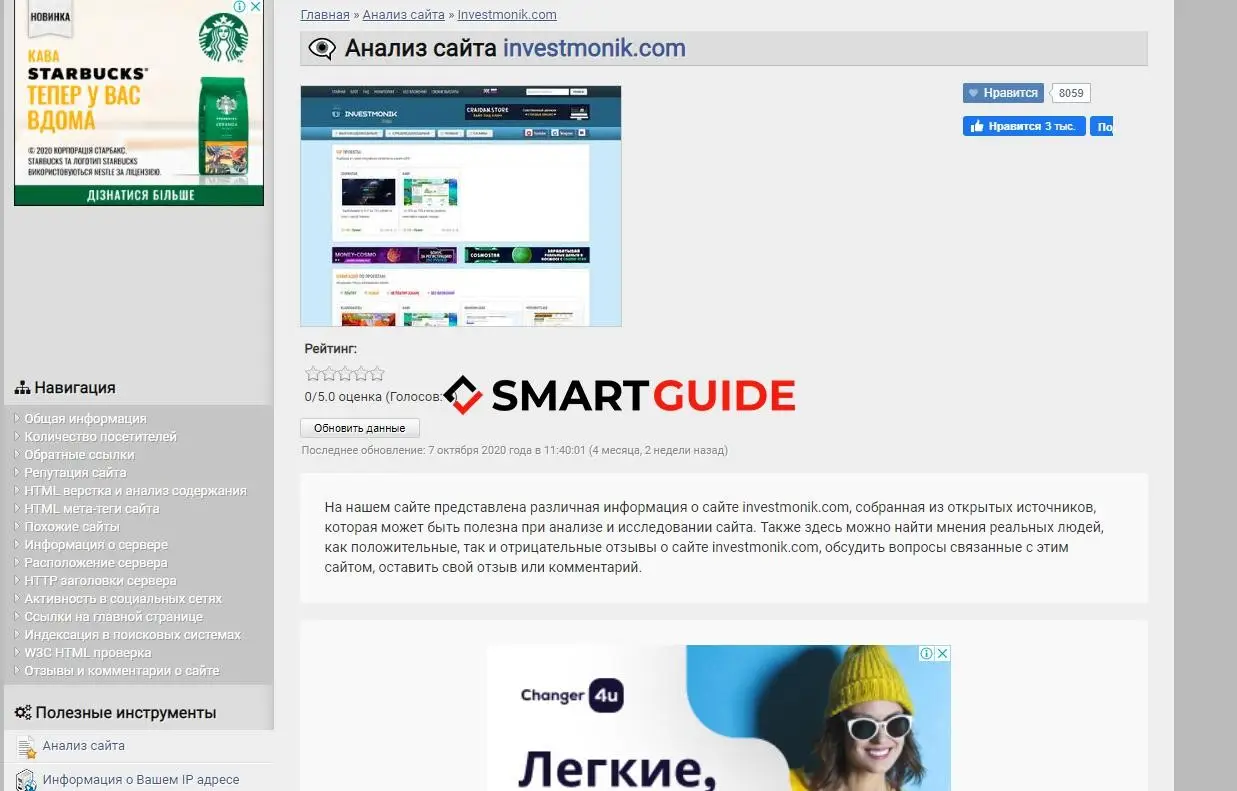This screenshot has height=791, width=1237.
Task: Close the Changer 4u advertisement
Action: coord(942,653)
